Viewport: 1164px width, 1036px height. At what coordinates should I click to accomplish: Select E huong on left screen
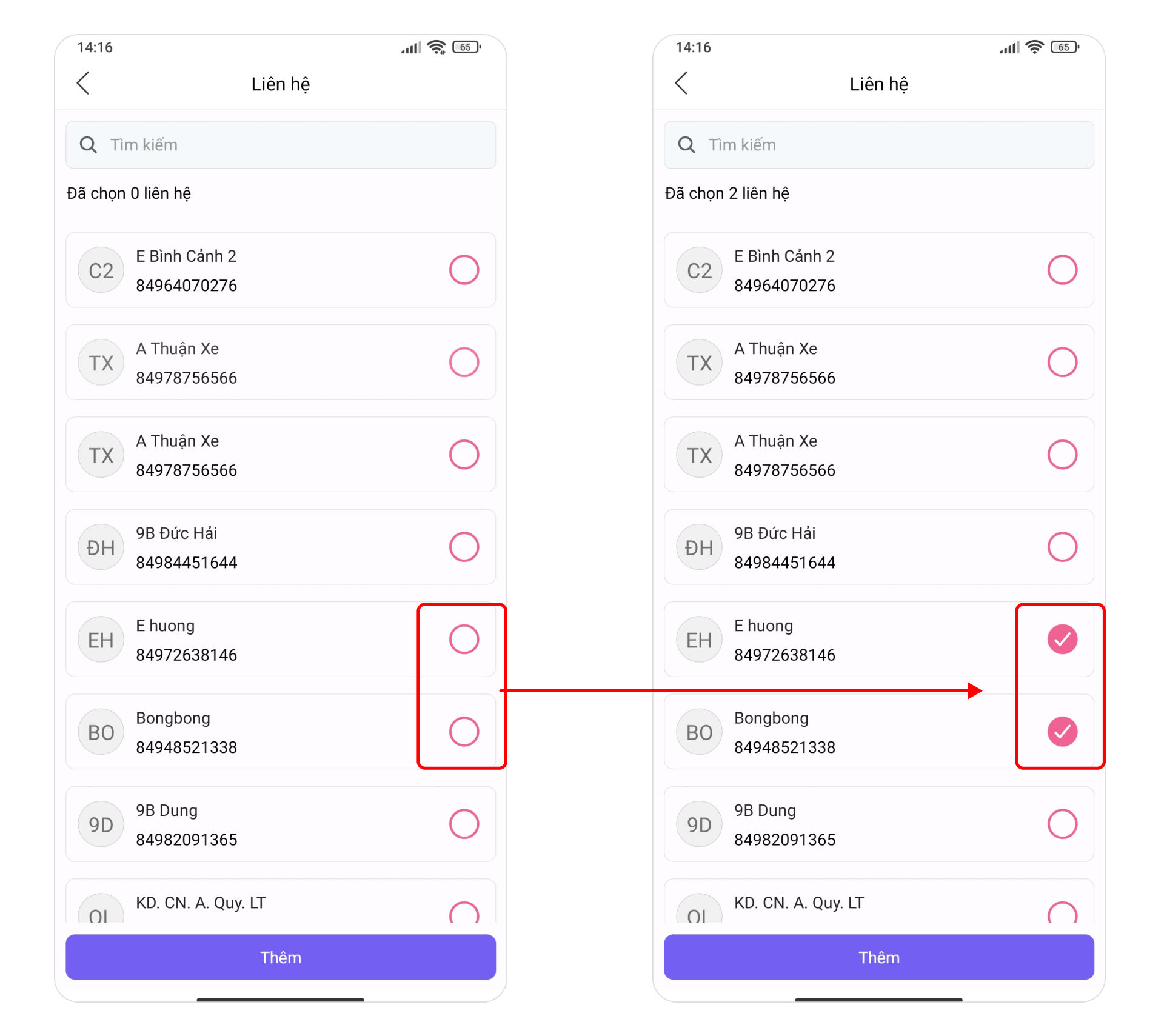pyautogui.click(x=464, y=639)
